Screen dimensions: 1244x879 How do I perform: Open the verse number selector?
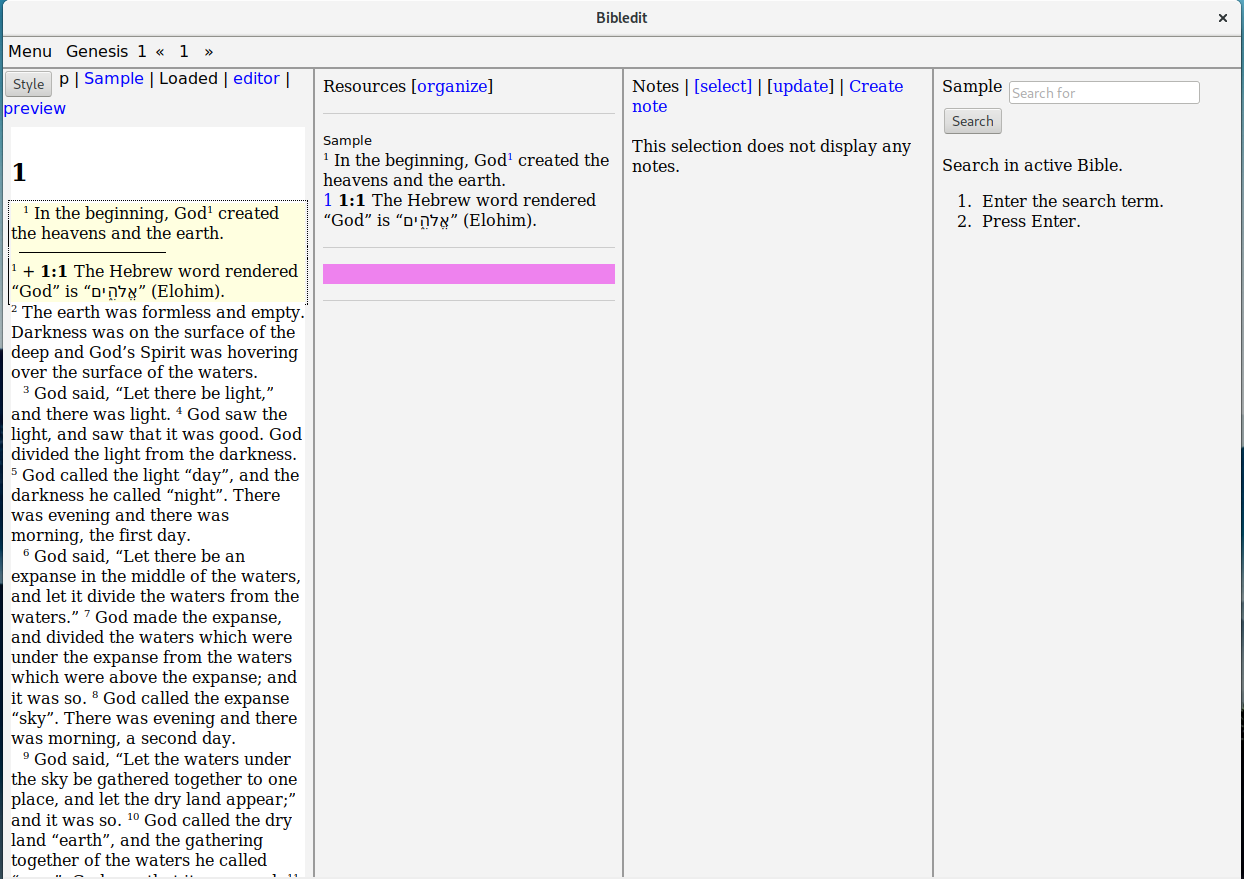tap(184, 51)
